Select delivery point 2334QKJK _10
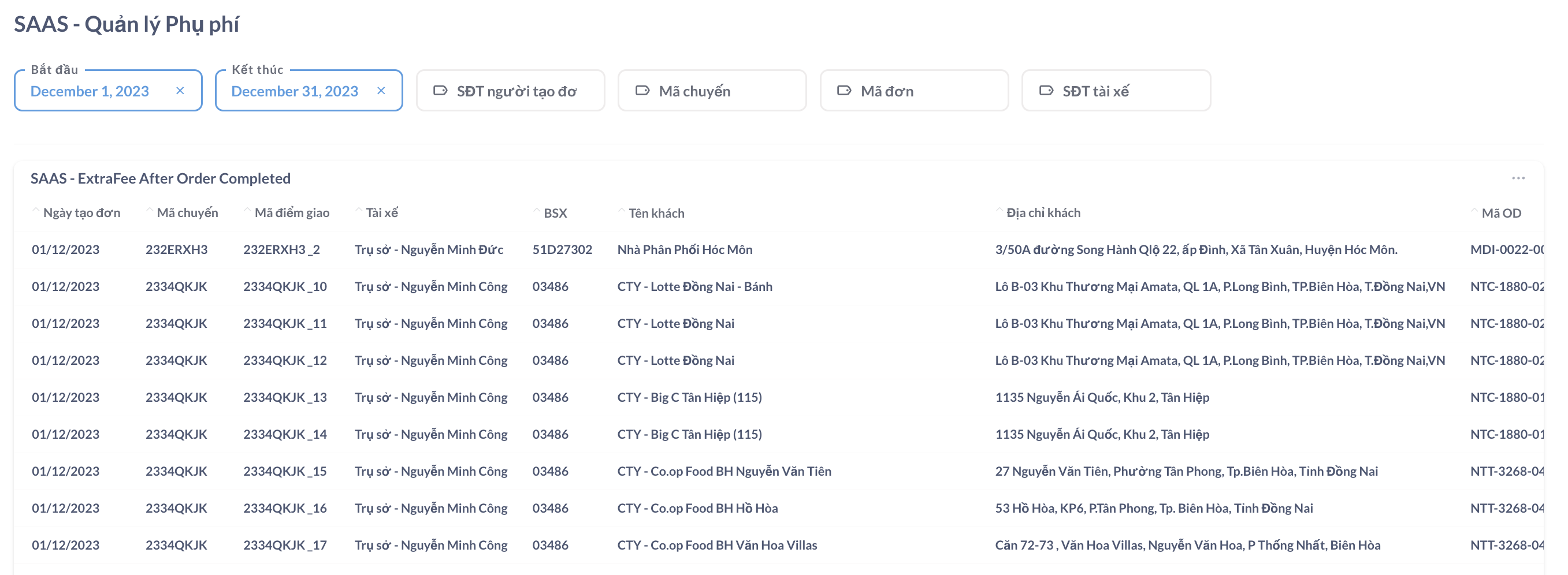 tap(285, 286)
